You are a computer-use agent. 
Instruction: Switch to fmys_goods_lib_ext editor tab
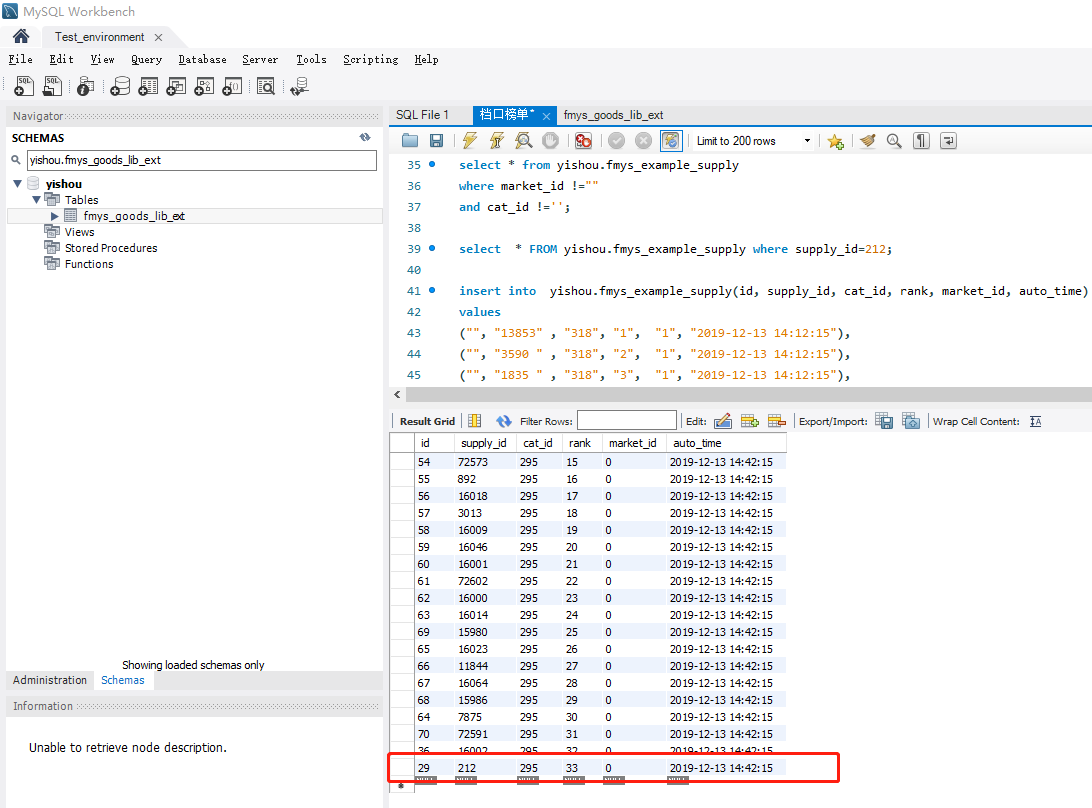[x=613, y=115]
